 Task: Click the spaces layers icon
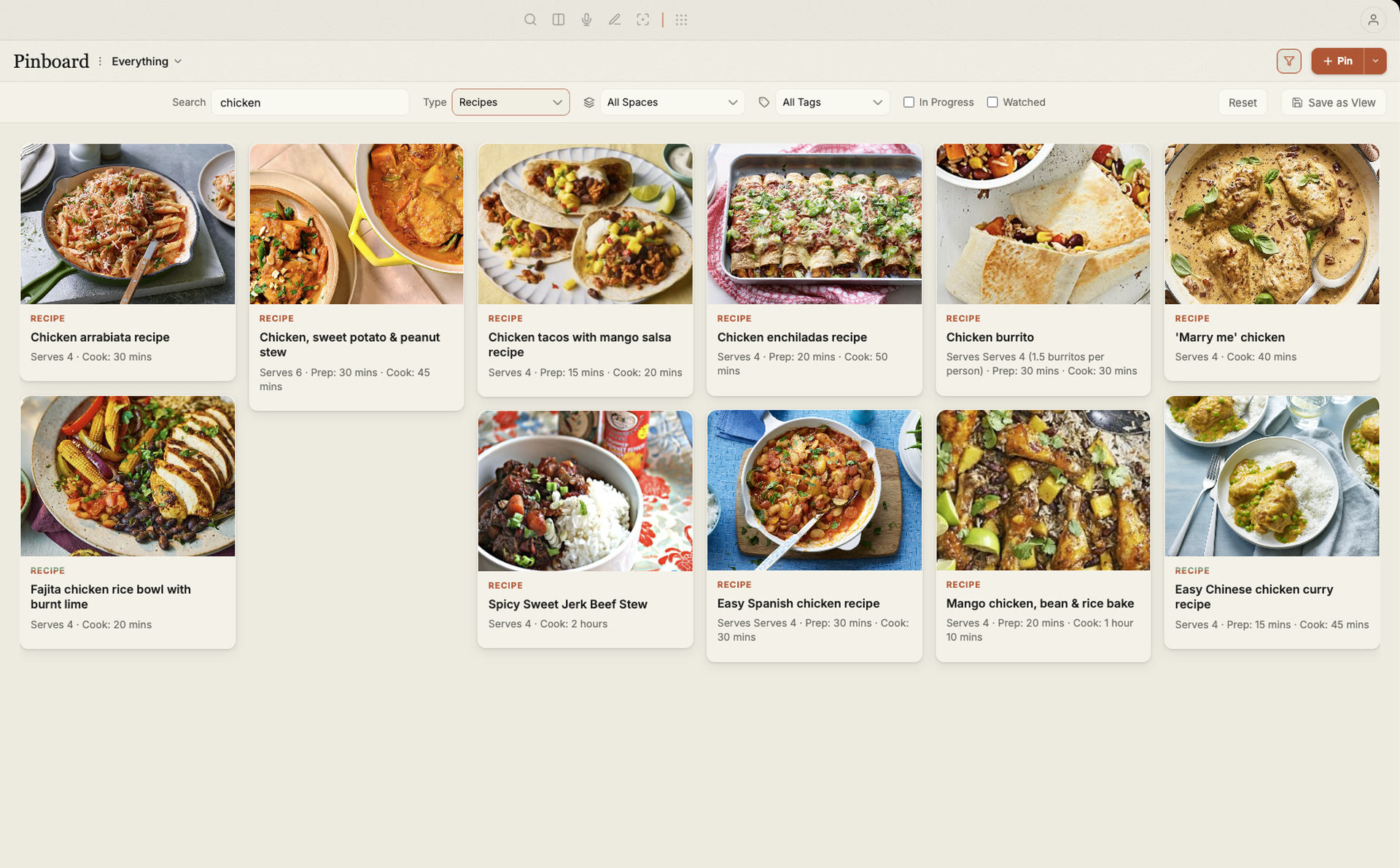(x=589, y=102)
